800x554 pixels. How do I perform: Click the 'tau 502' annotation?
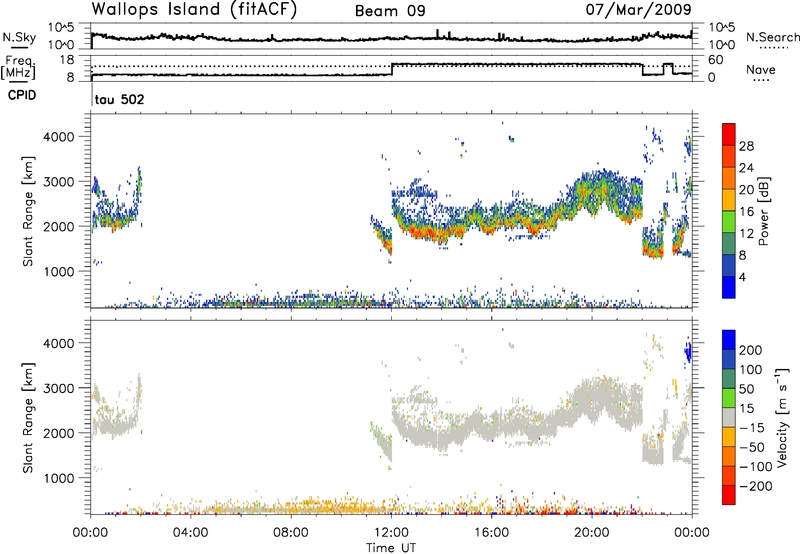pyautogui.click(x=119, y=99)
